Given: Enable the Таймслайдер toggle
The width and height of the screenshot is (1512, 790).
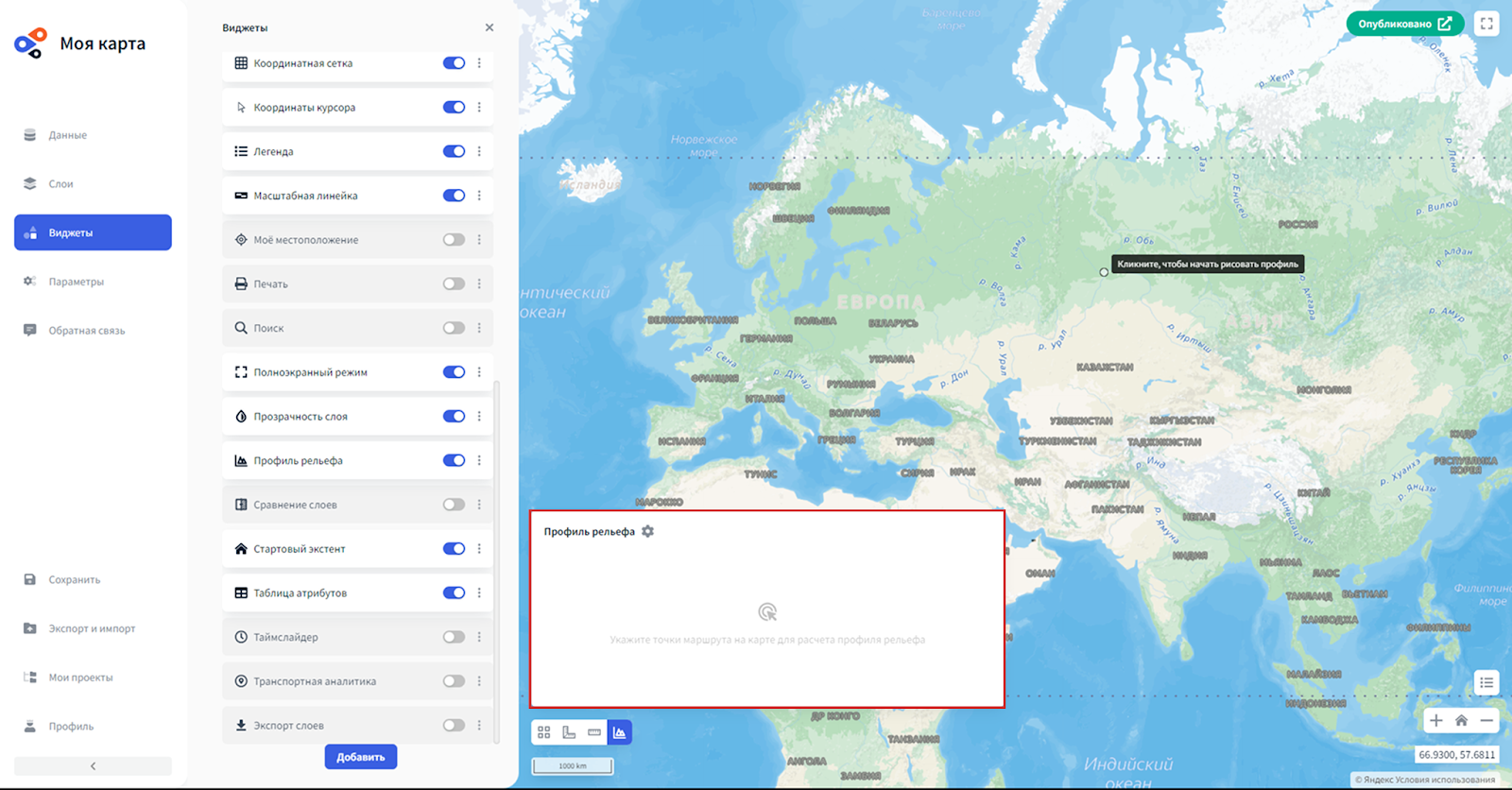Looking at the screenshot, I should (x=454, y=637).
